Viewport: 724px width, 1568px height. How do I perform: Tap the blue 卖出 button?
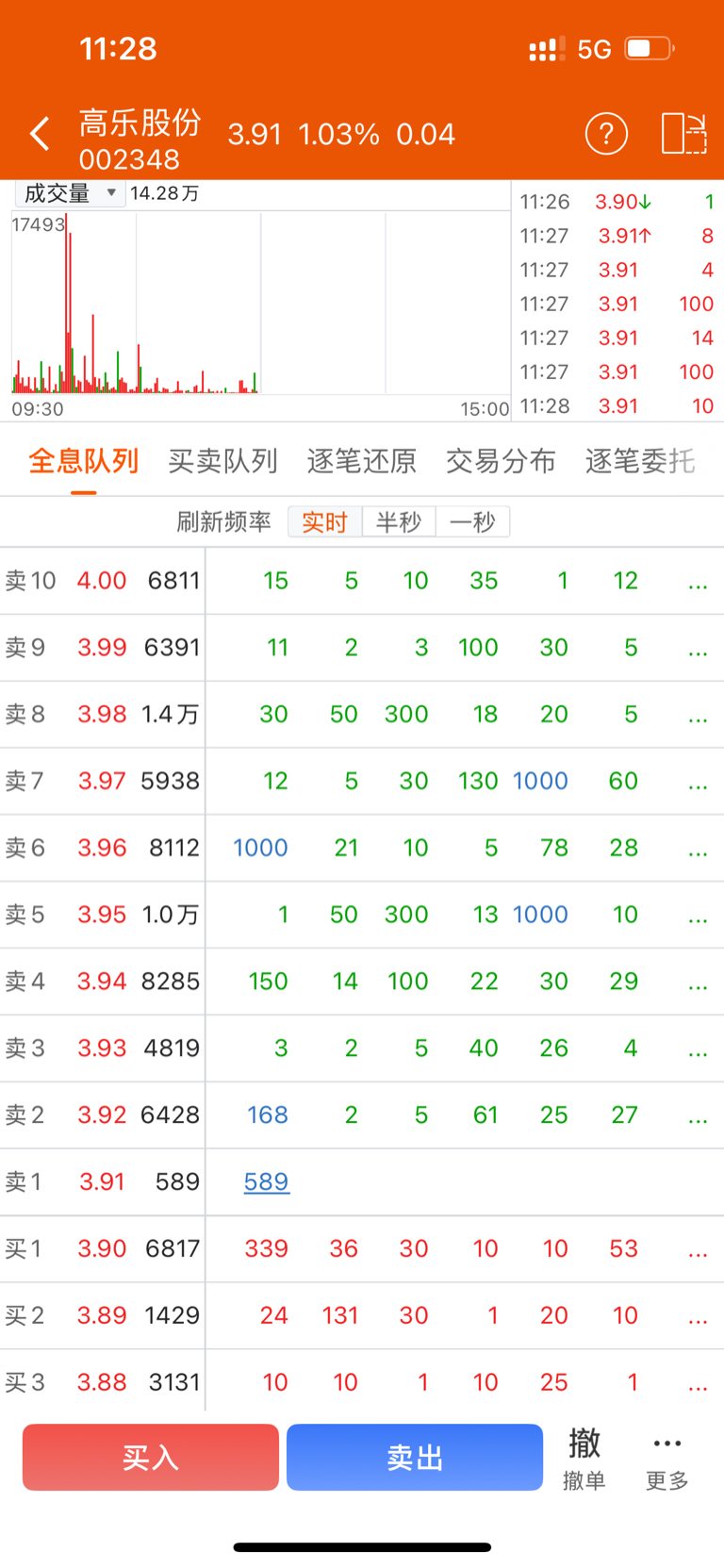[x=415, y=1458]
